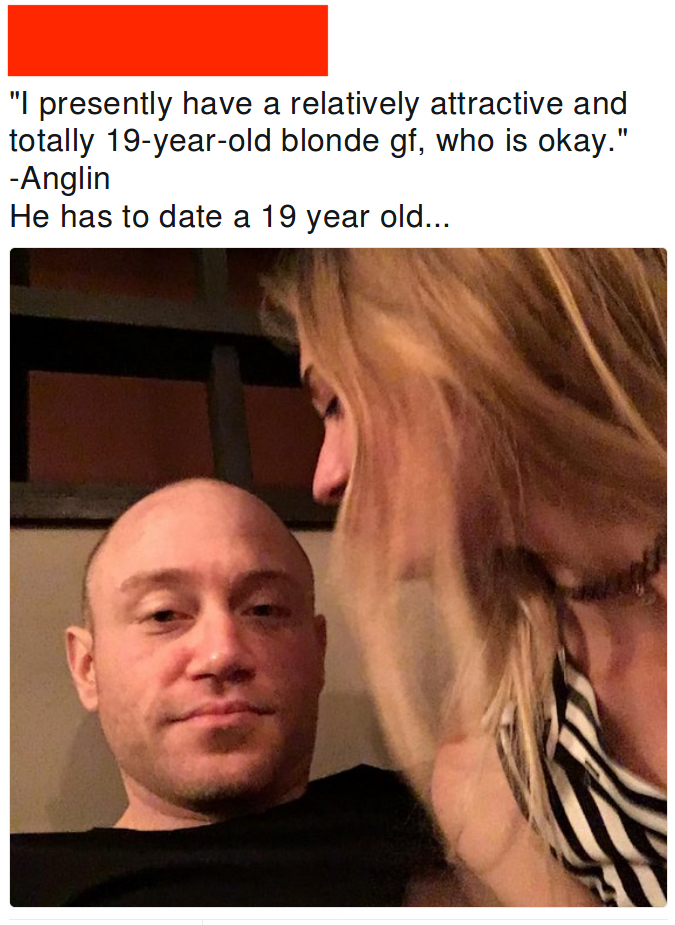
Task: Click the "He has to date" caption line
Action: 230,217
